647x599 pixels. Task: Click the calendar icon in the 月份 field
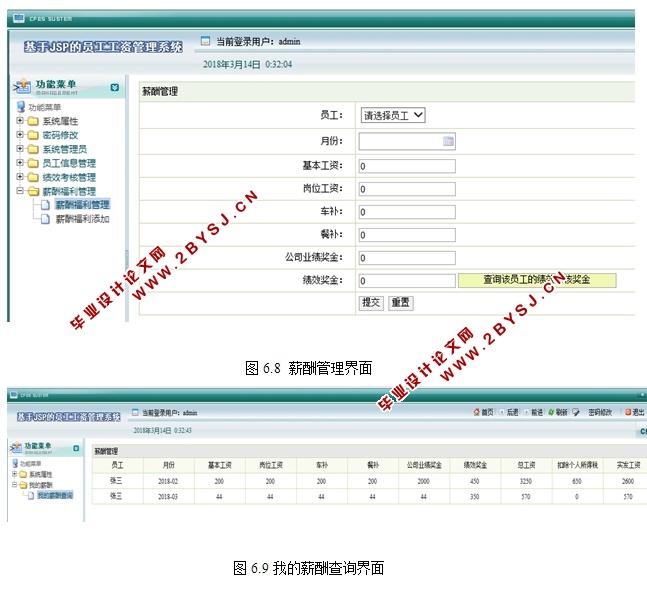(448, 141)
